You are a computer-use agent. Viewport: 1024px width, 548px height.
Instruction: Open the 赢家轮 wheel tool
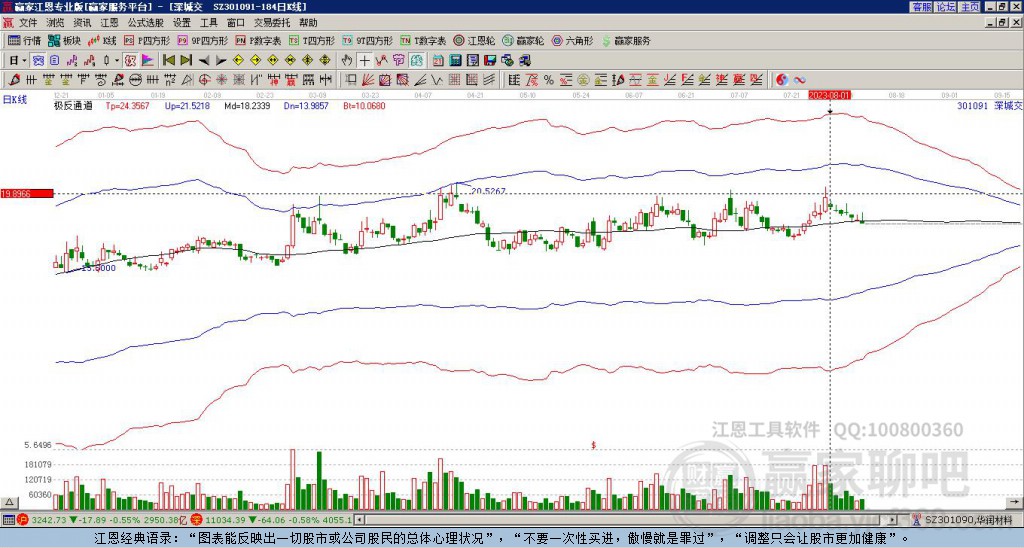pyautogui.click(x=523, y=40)
